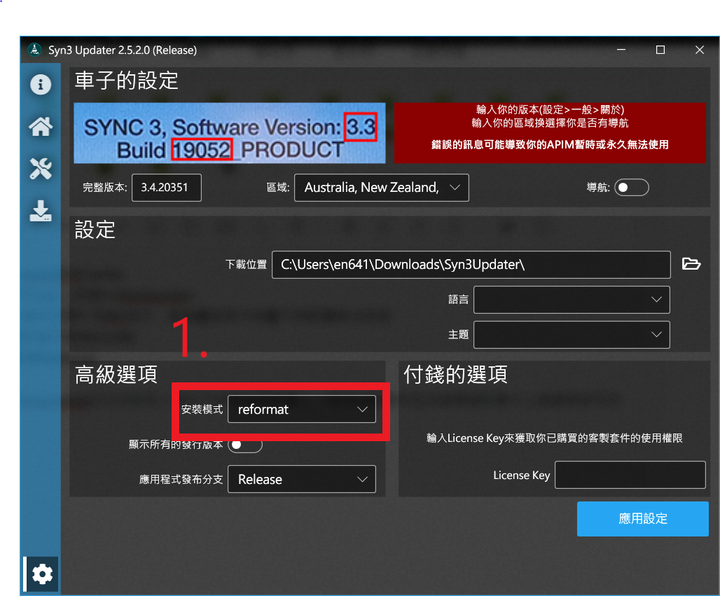Toggle the 導航 navigation switch
The width and height of the screenshot is (720, 596).
coord(631,187)
